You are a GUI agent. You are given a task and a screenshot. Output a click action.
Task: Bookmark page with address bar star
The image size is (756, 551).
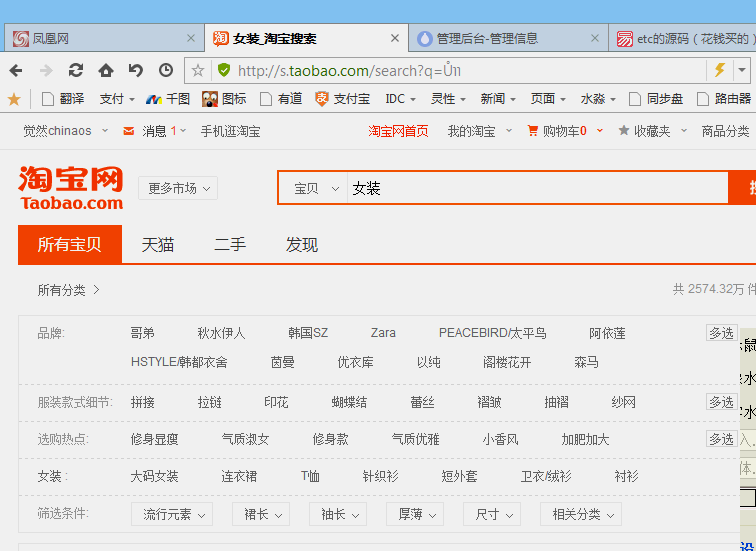(x=198, y=71)
